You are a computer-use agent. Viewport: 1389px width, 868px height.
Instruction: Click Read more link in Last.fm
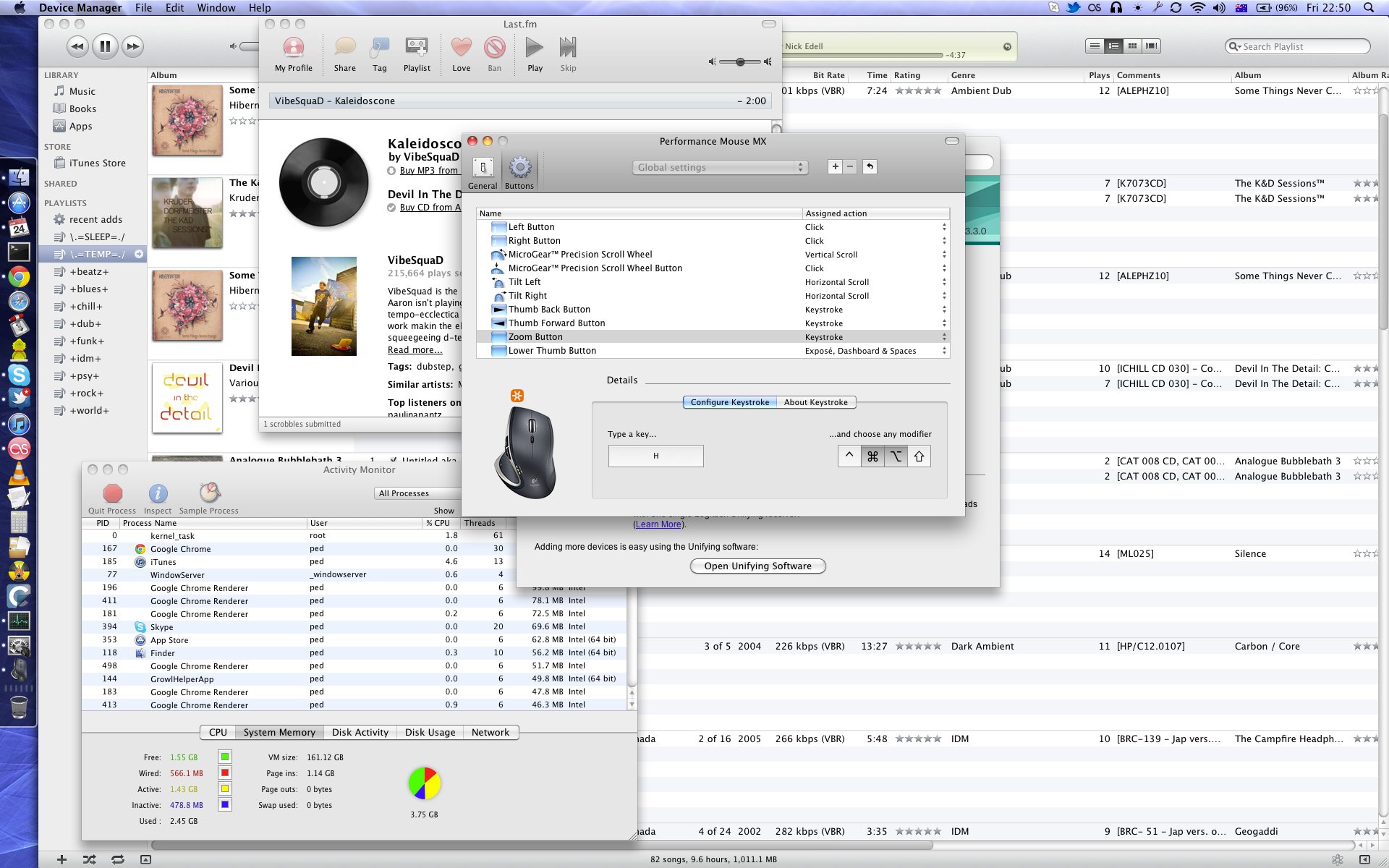tap(415, 350)
